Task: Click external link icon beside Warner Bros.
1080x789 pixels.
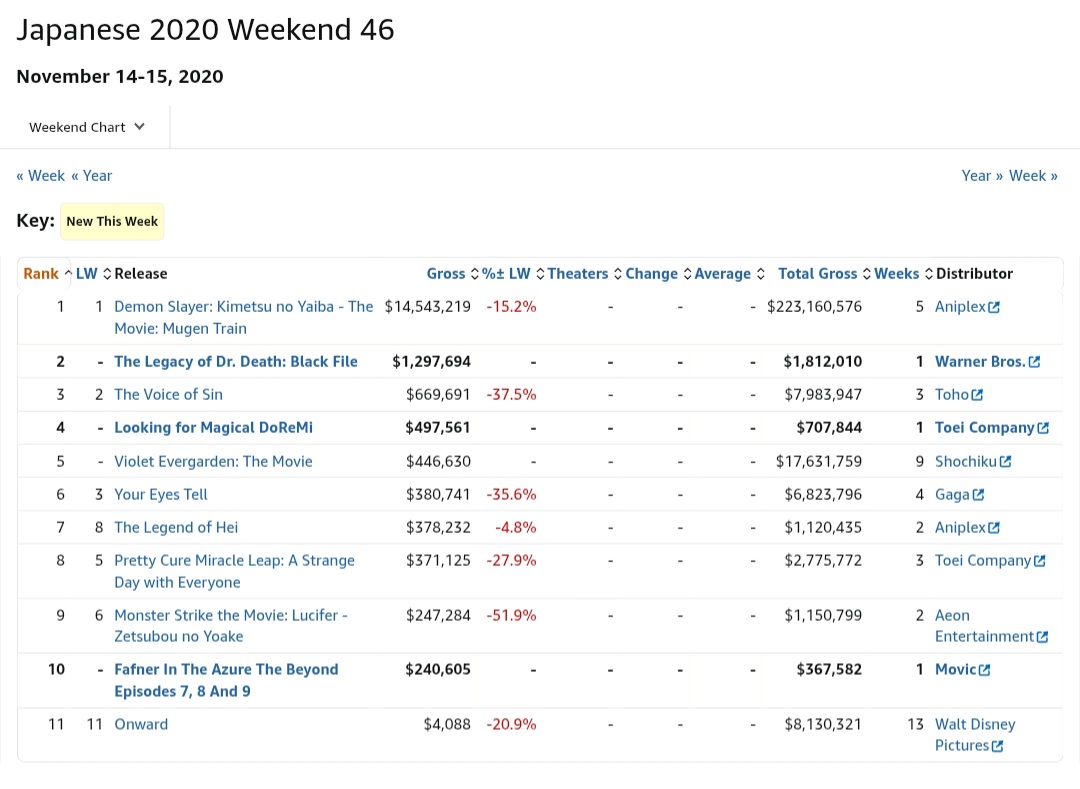Action: (1034, 362)
